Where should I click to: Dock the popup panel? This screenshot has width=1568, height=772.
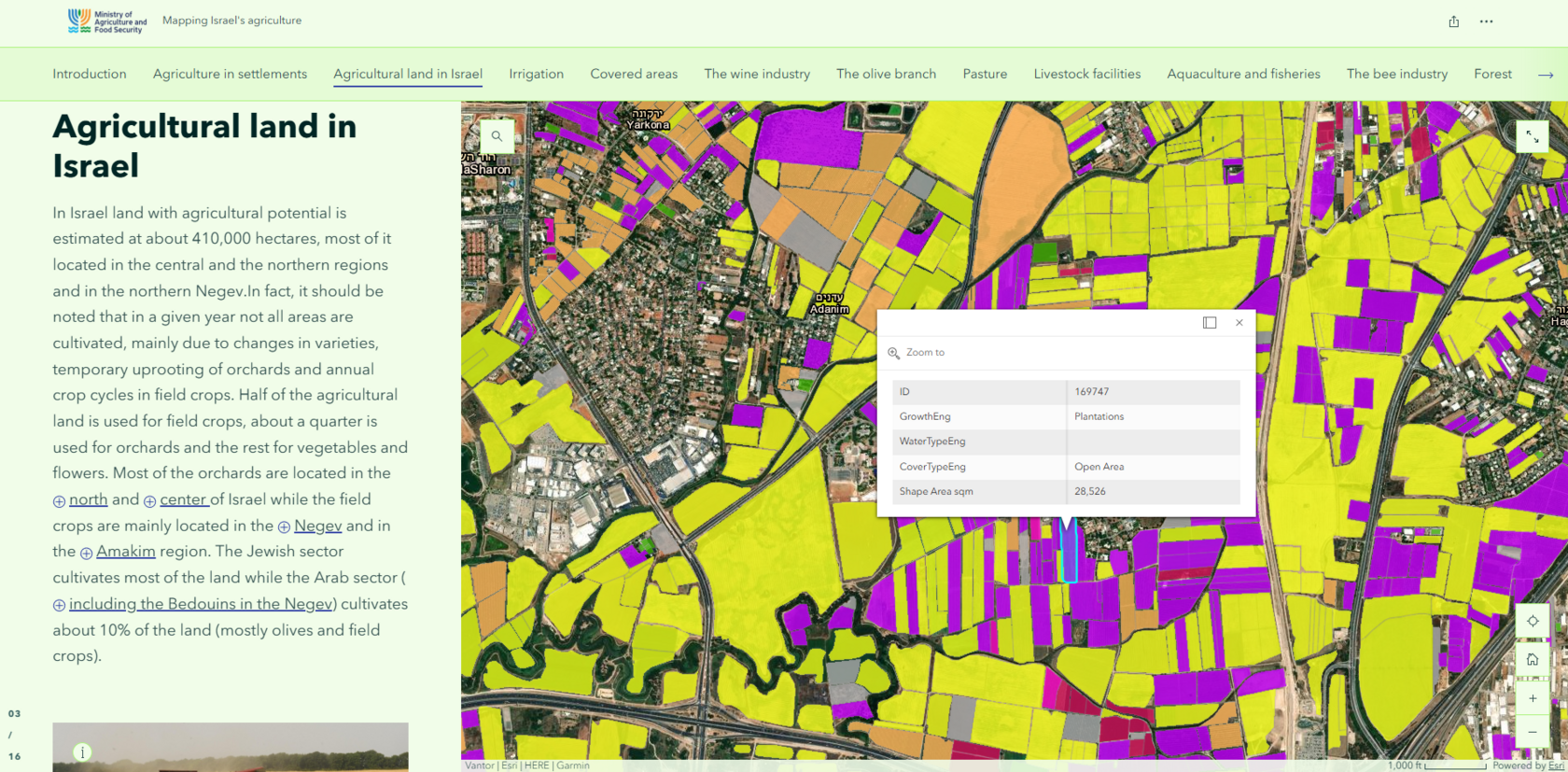pyautogui.click(x=1210, y=322)
